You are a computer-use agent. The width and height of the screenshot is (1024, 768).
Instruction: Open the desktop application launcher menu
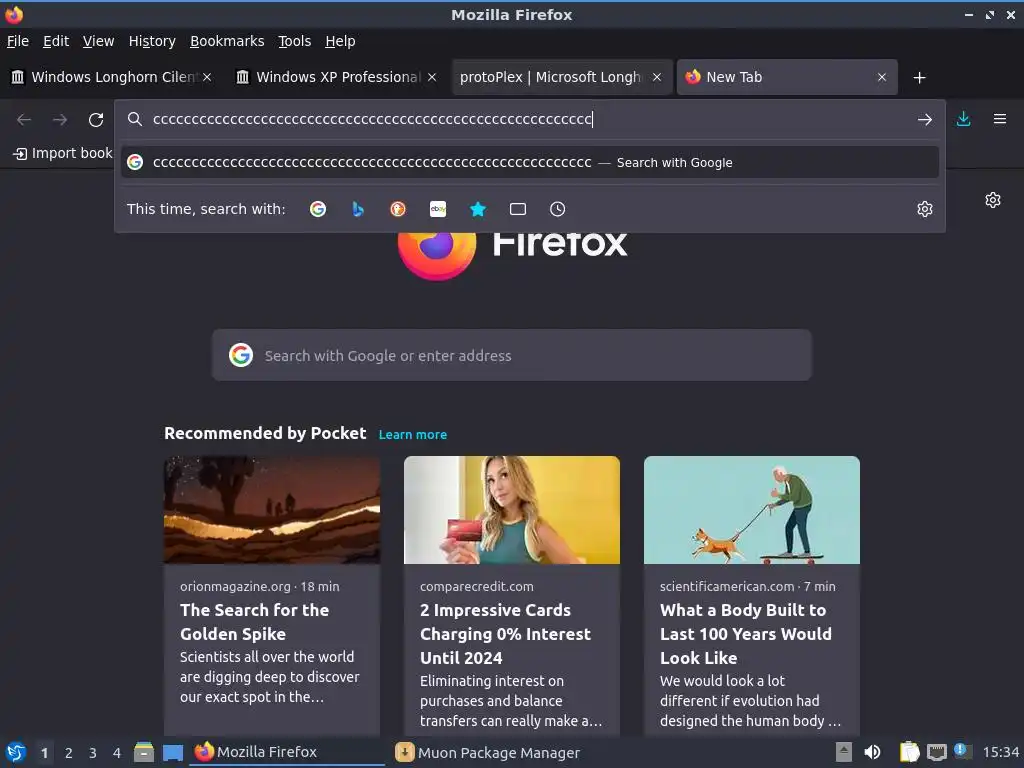16,752
